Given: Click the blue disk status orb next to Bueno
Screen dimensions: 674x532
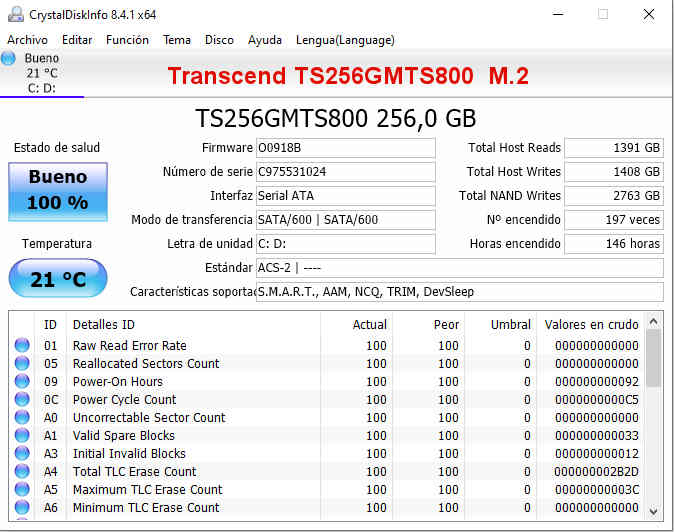Looking at the screenshot, I should [8, 58].
